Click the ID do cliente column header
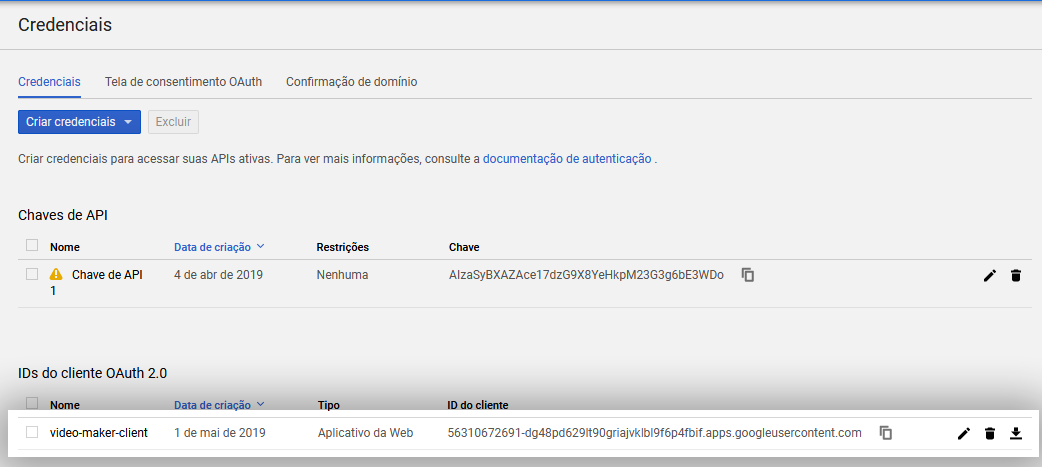Screen dimensions: 1042x467 pos(478,405)
